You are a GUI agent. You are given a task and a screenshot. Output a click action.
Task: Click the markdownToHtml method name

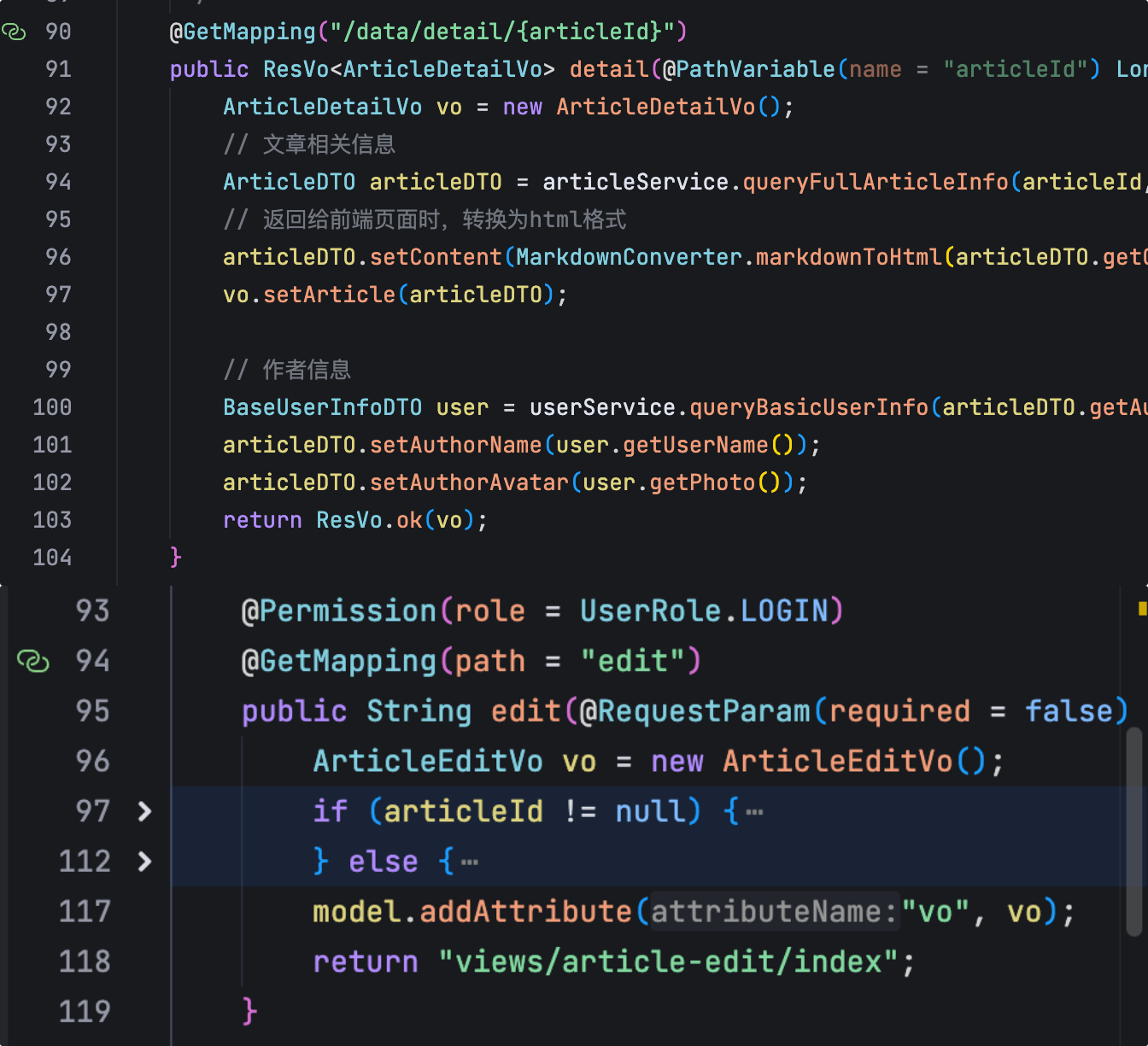[848, 257]
